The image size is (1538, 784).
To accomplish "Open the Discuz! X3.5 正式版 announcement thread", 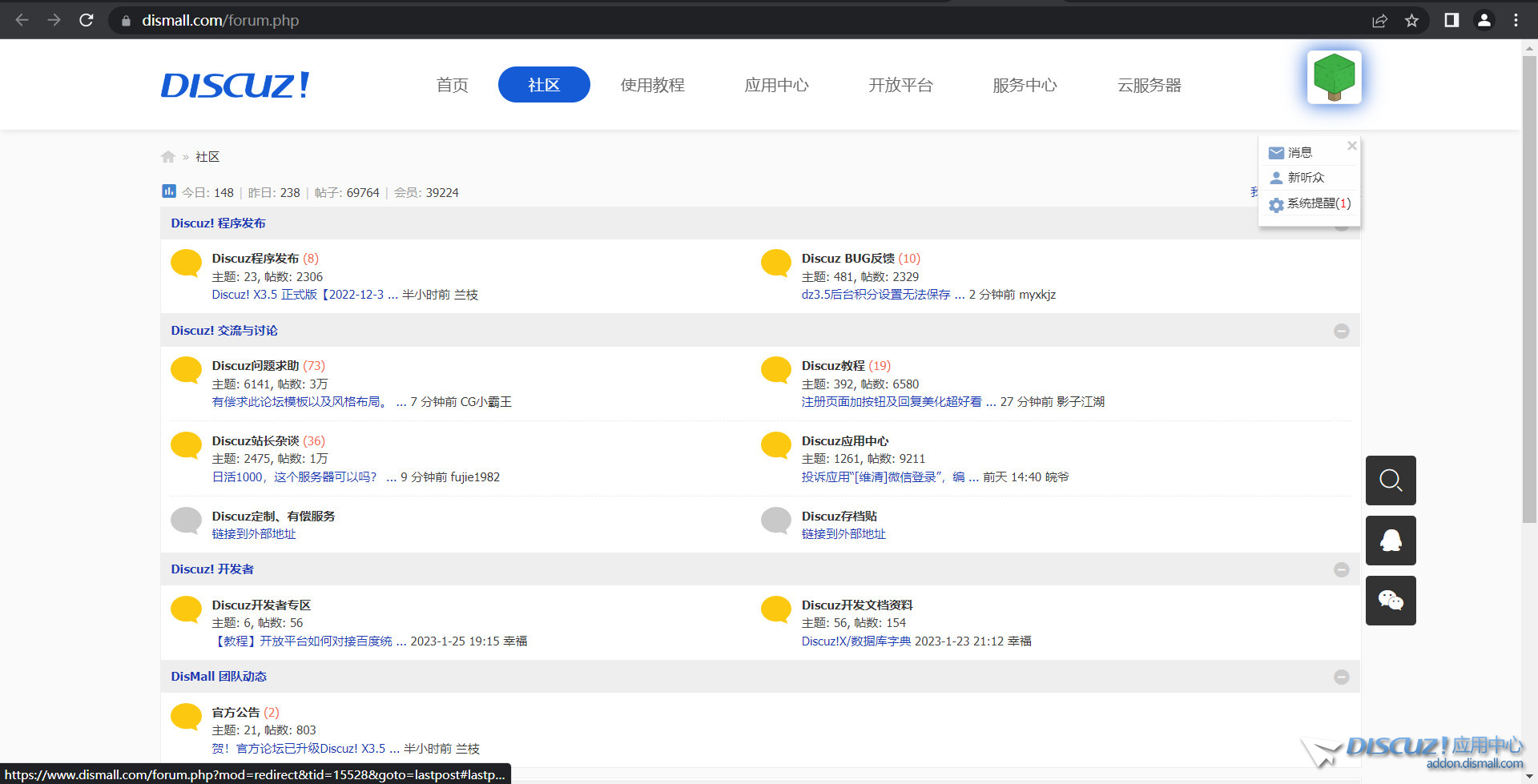I will click(x=296, y=294).
